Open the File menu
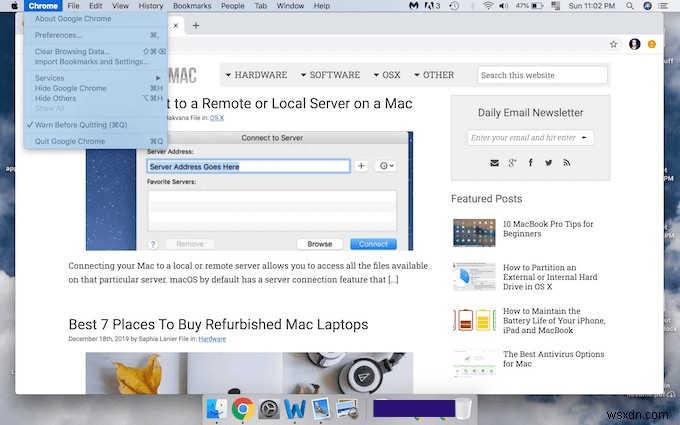This screenshot has width=680, height=425. click(x=73, y=6)
